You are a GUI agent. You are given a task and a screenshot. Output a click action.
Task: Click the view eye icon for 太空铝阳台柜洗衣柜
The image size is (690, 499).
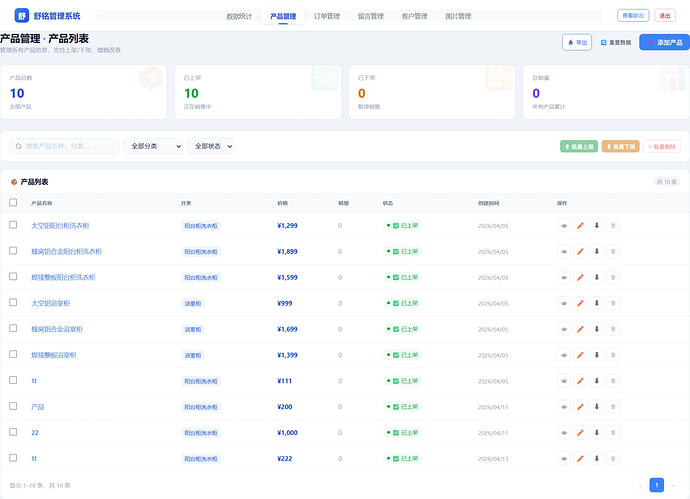563,225
